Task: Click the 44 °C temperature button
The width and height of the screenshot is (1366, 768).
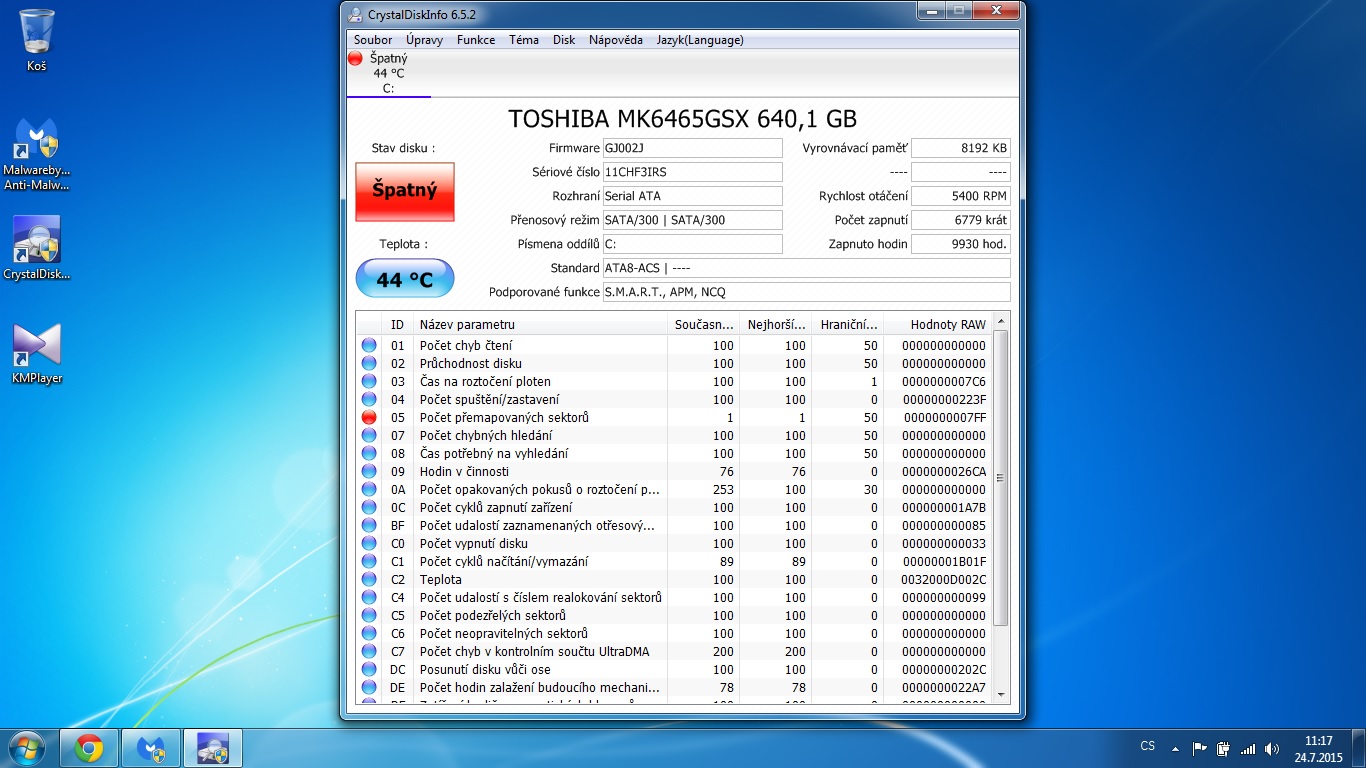Action: coord(405,279)
